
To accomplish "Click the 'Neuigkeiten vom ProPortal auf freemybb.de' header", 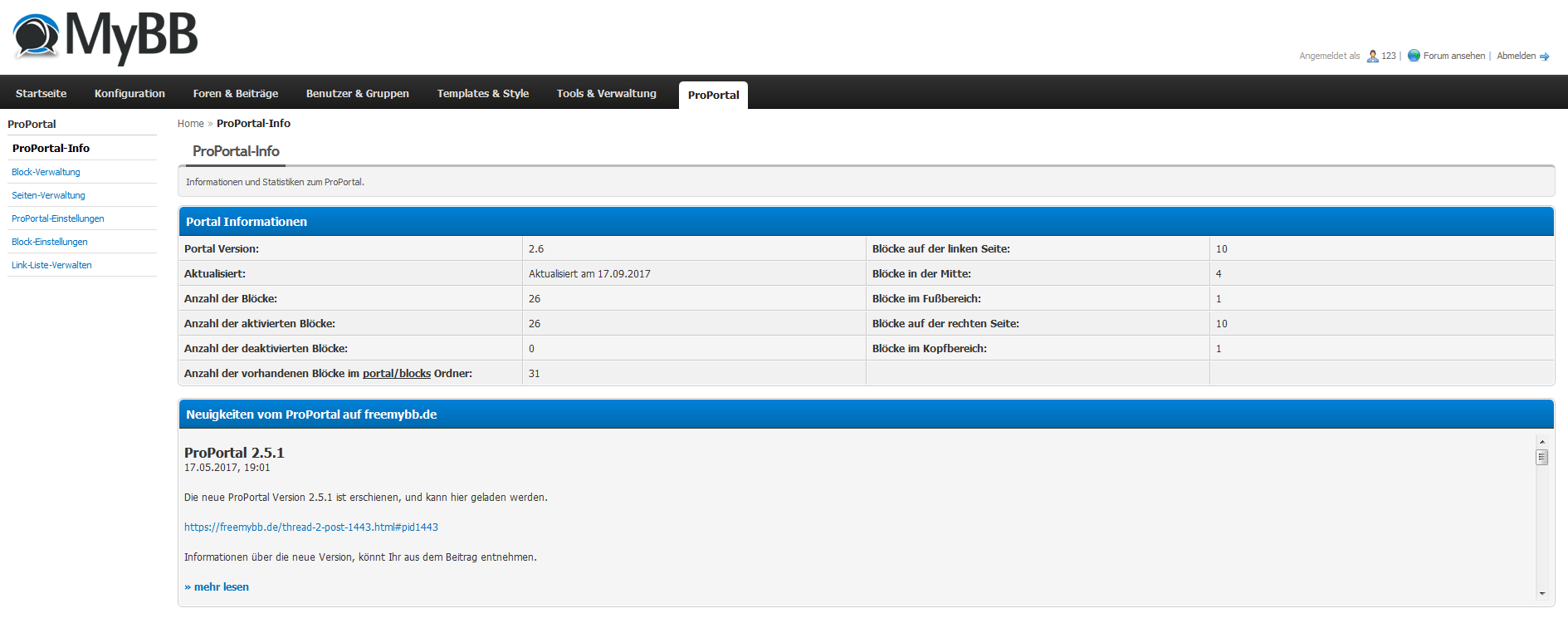I will [867, 415].
